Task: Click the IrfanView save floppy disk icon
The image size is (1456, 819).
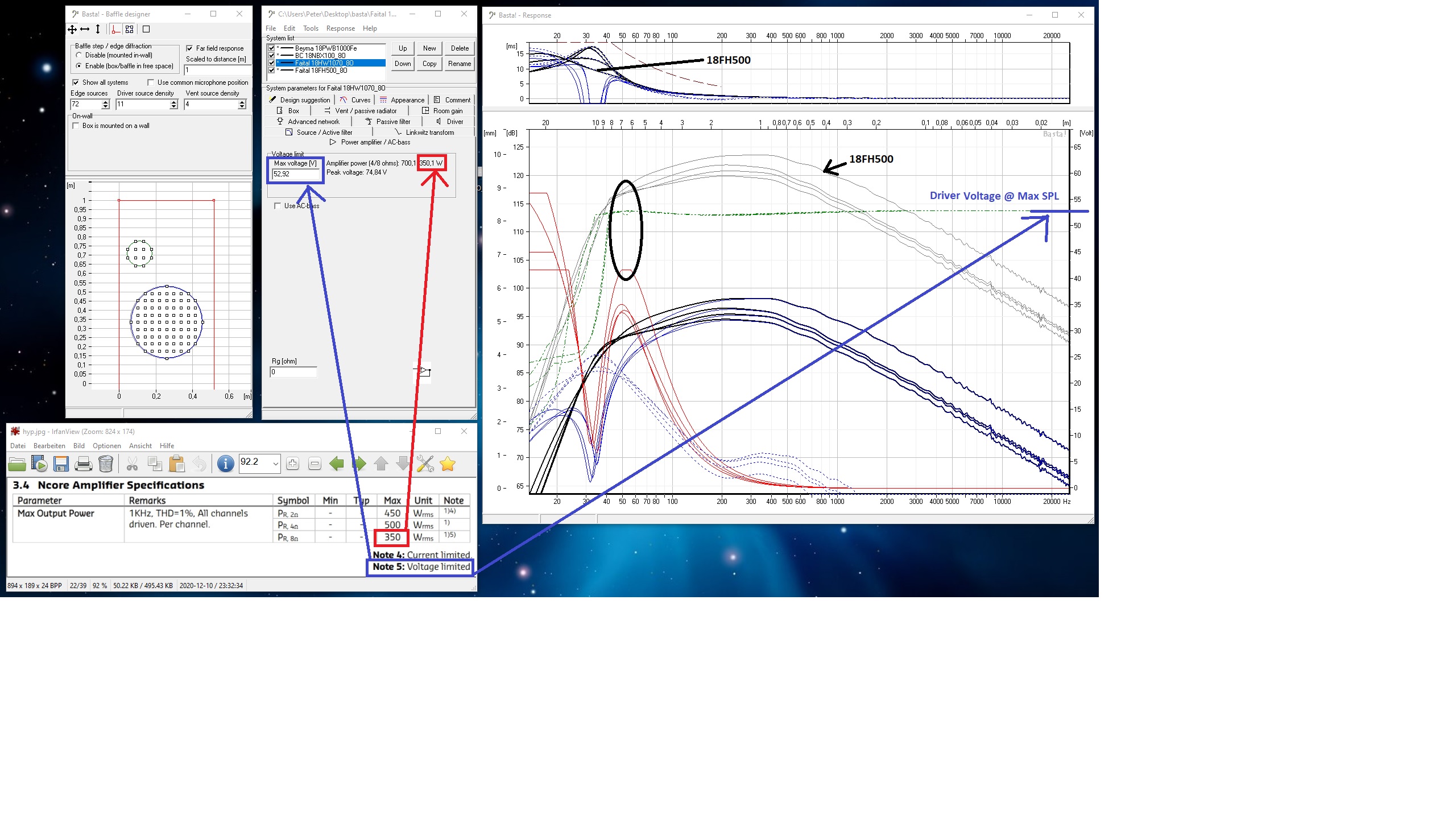Action: click(61, 464)
